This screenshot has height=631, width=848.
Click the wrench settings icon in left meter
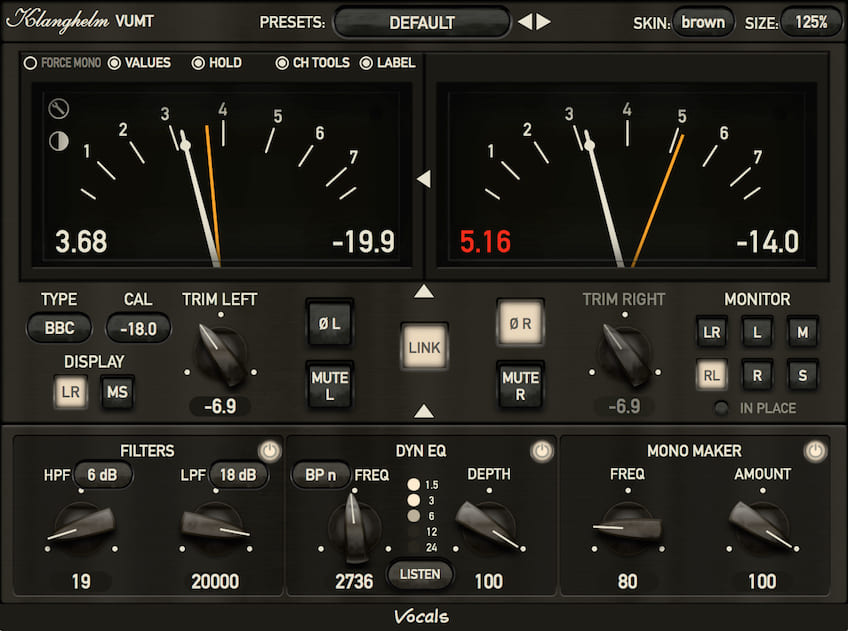pos(58,109)
